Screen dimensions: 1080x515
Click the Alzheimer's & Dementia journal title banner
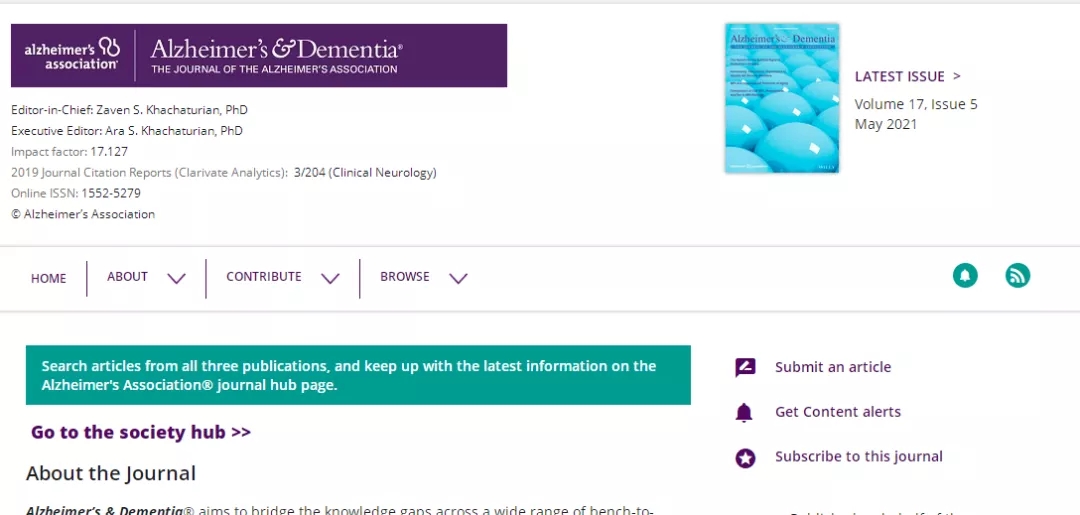pos(275,55)
